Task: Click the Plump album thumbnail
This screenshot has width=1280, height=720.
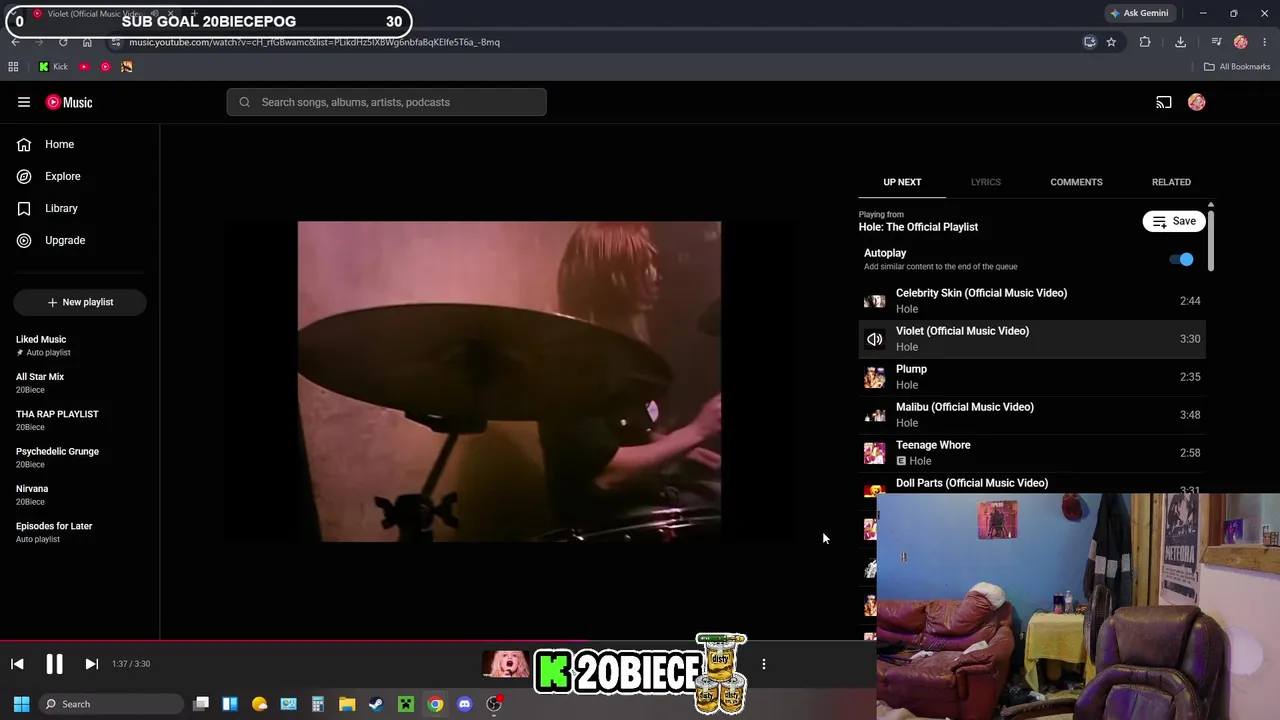Action: tap(875, 377)
